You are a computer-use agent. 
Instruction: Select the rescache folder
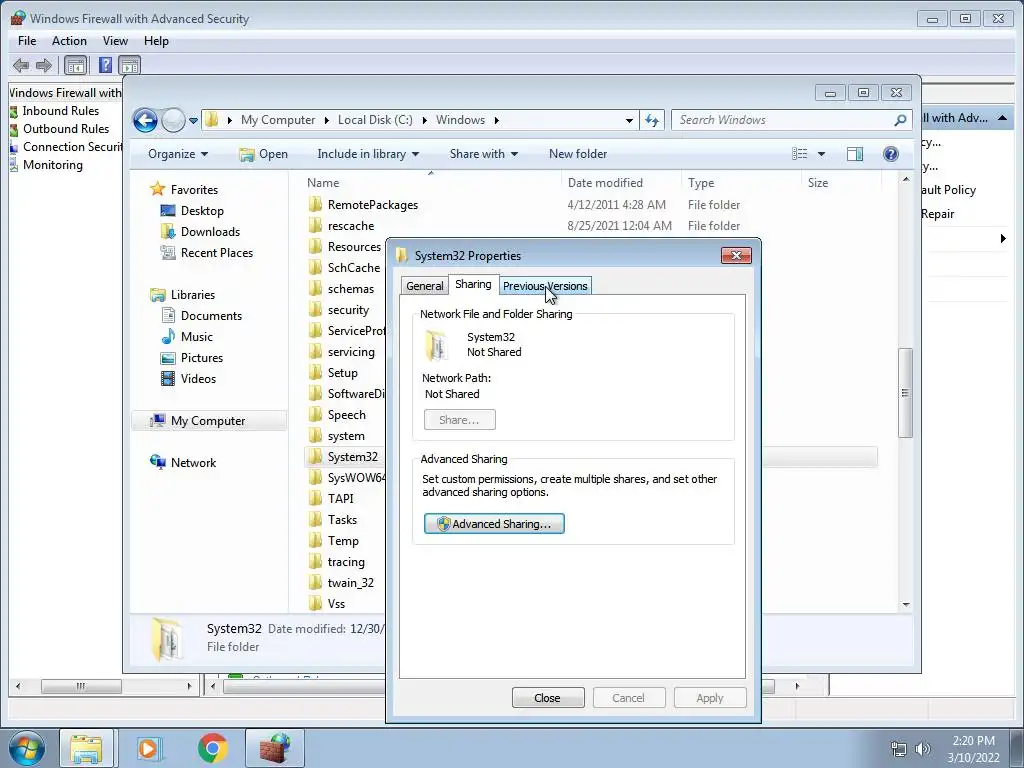click(x=351, y=226)
